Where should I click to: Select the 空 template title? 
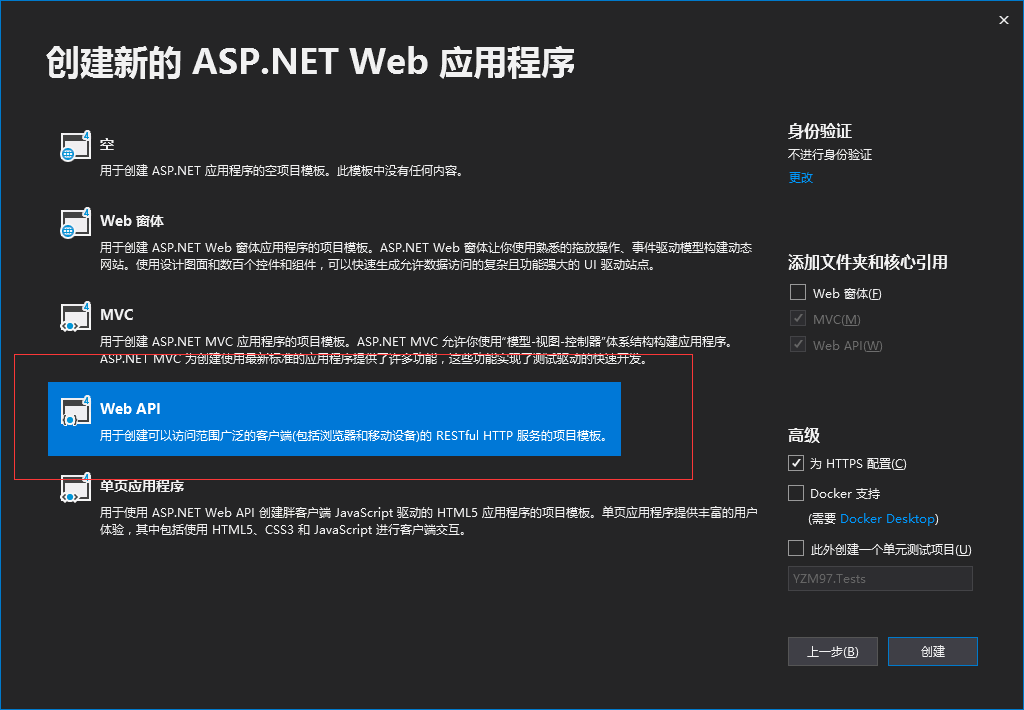click(107, 144)
